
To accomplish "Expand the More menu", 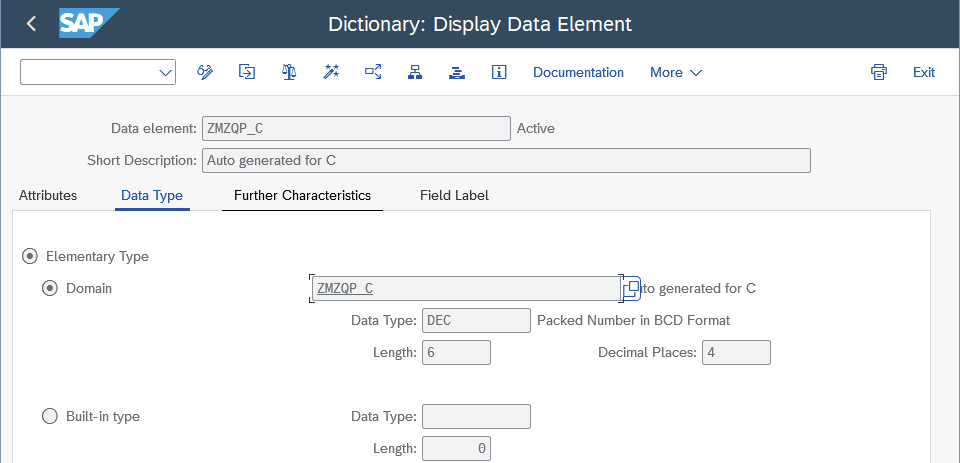I will (676, 72).
